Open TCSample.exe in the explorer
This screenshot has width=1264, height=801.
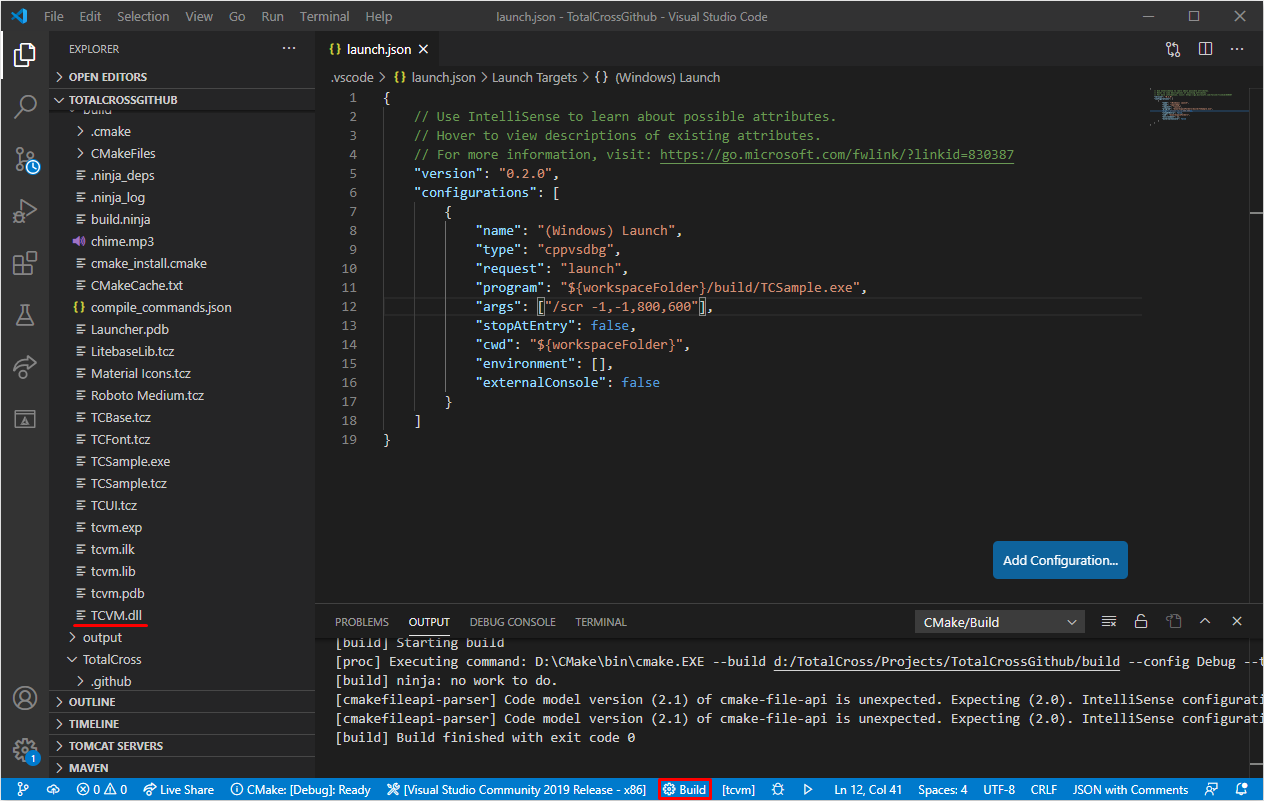130,461
